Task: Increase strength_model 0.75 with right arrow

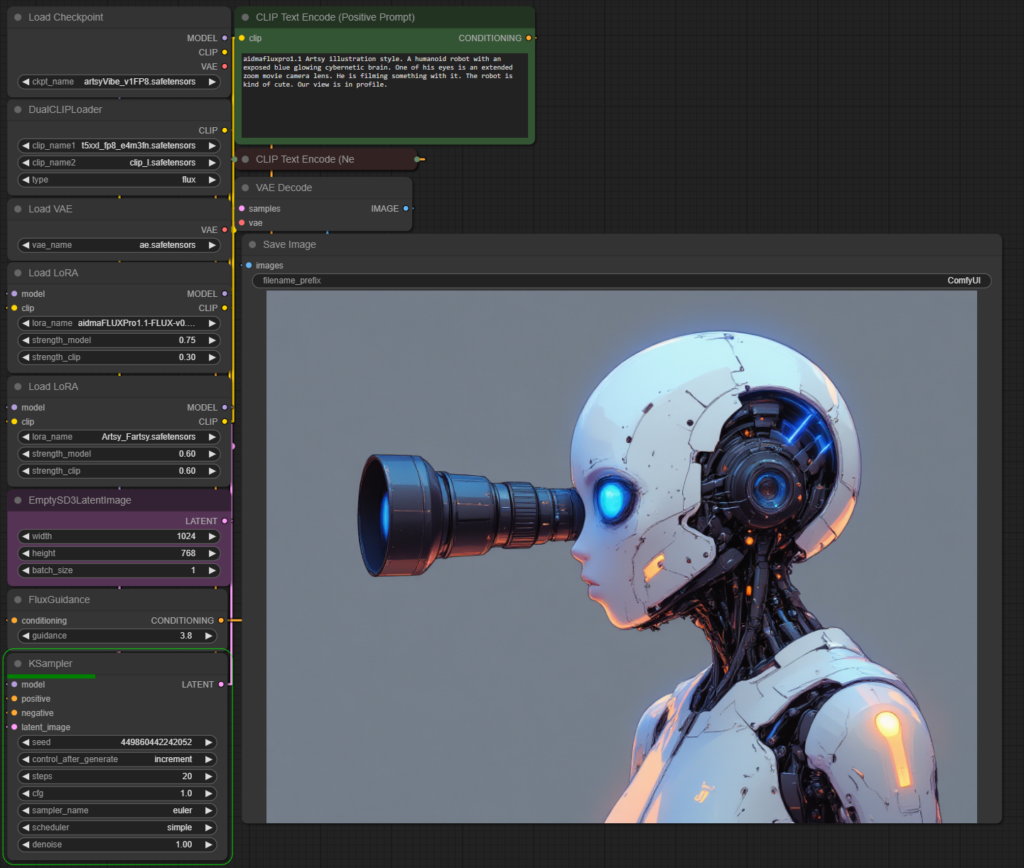Action: pos(212,340)
